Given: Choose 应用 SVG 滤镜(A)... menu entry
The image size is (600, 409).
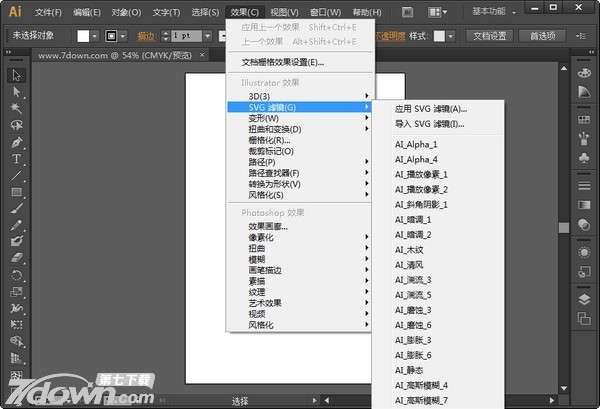Looking at the screenshot, I should (x=431, y=108).
